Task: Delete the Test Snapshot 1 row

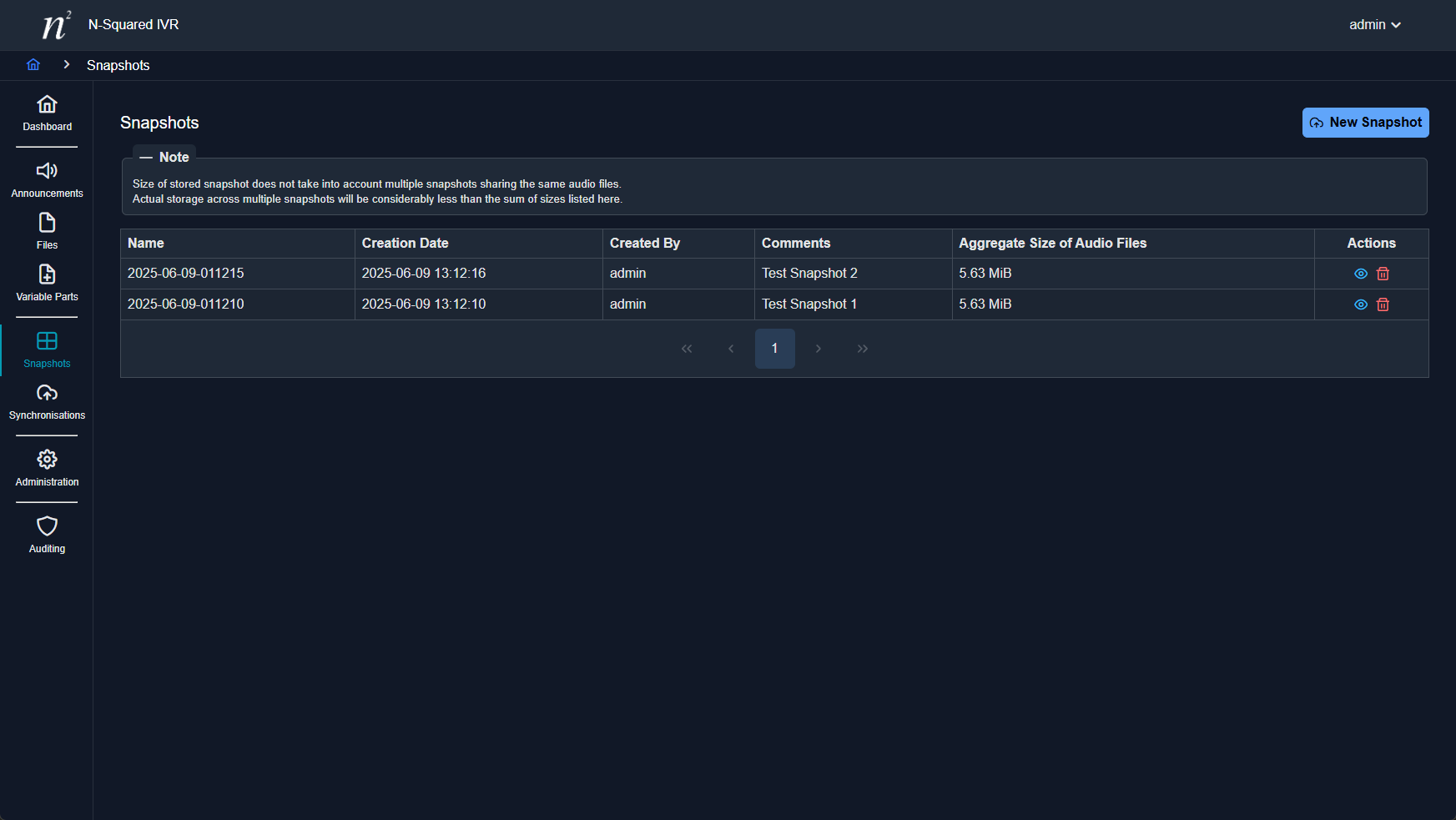Action: [1383, 304]
